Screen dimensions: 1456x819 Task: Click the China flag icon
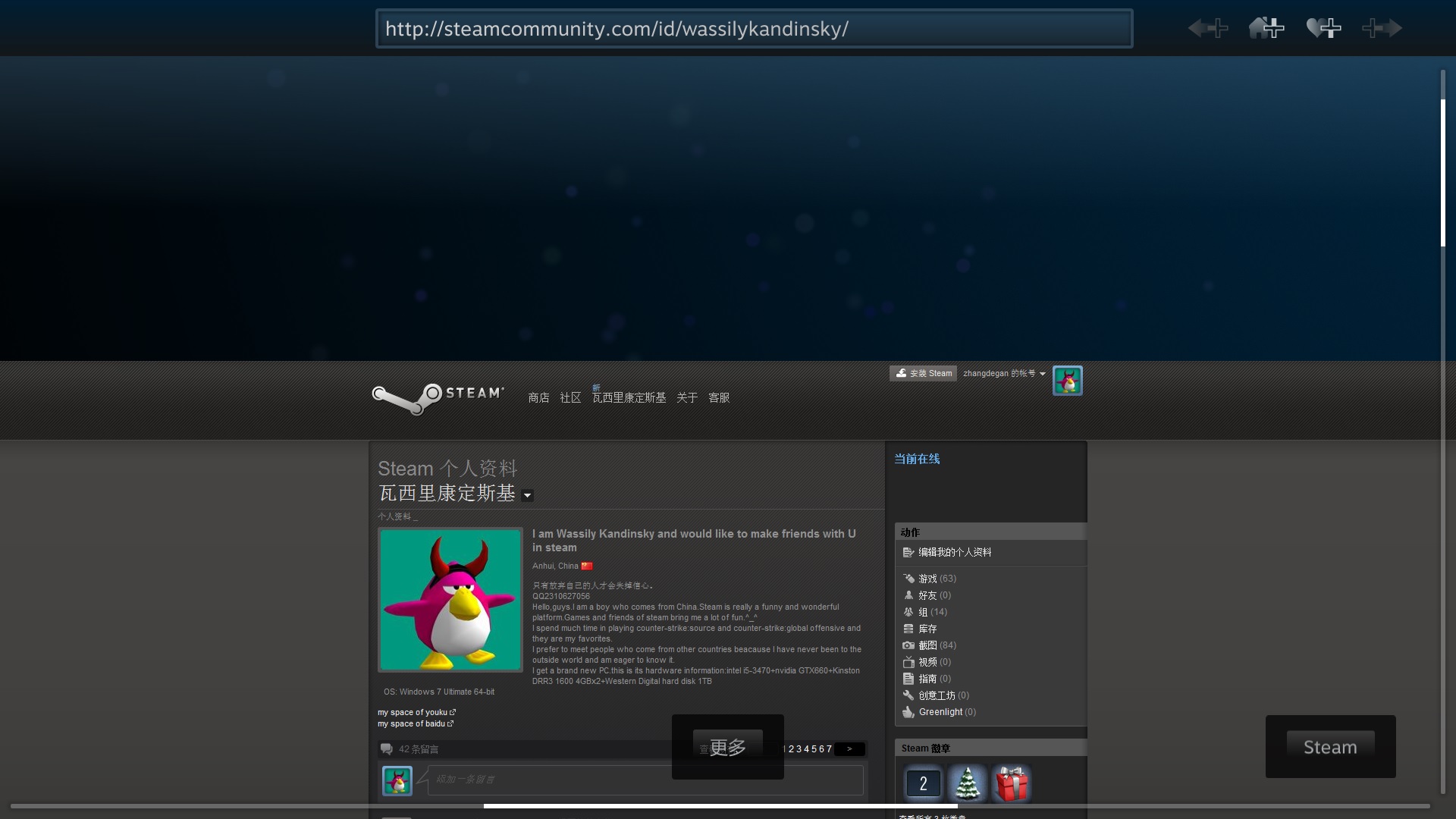[587, 566]
